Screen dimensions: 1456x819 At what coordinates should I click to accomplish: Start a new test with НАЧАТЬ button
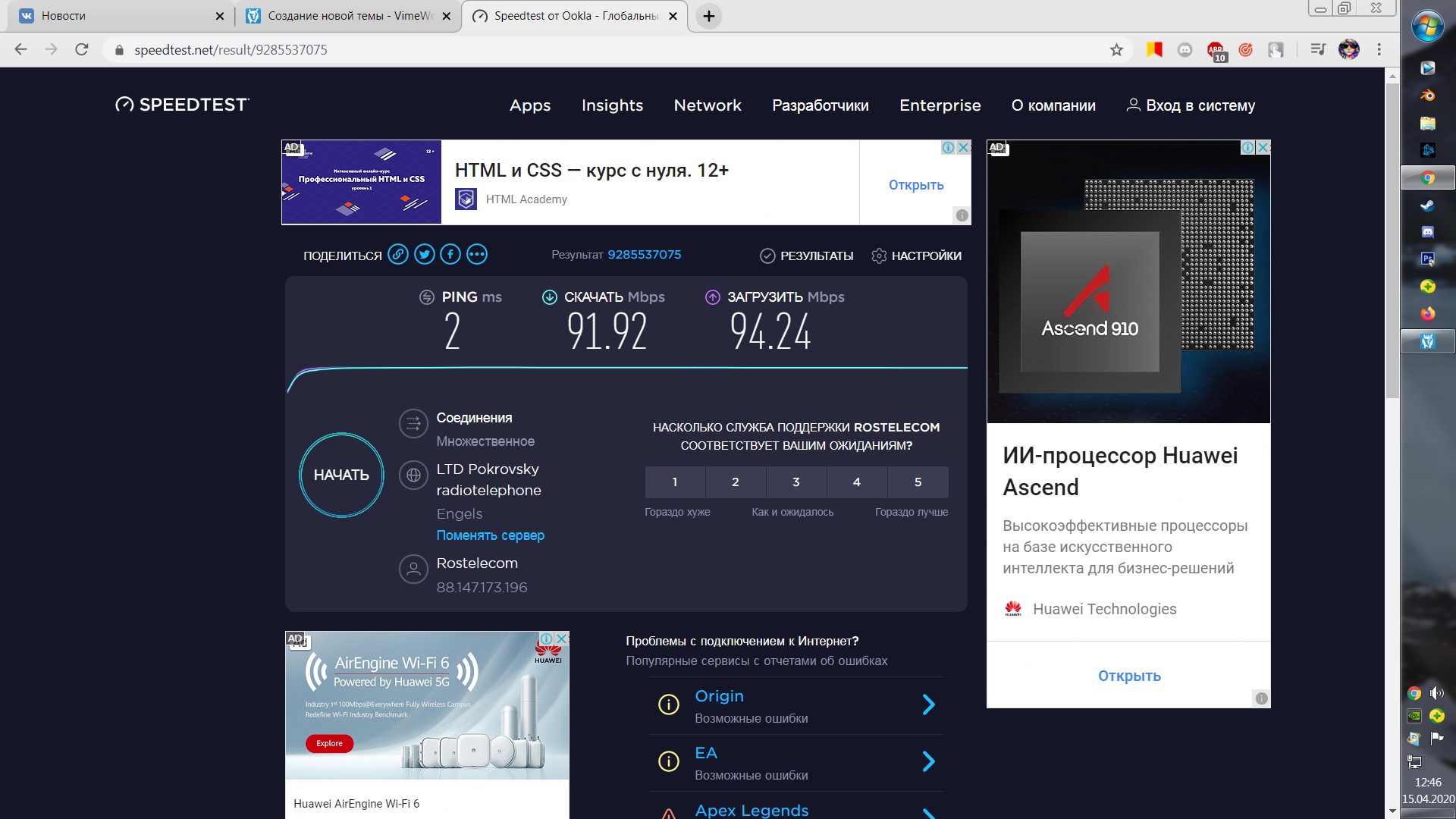(341, 475)
